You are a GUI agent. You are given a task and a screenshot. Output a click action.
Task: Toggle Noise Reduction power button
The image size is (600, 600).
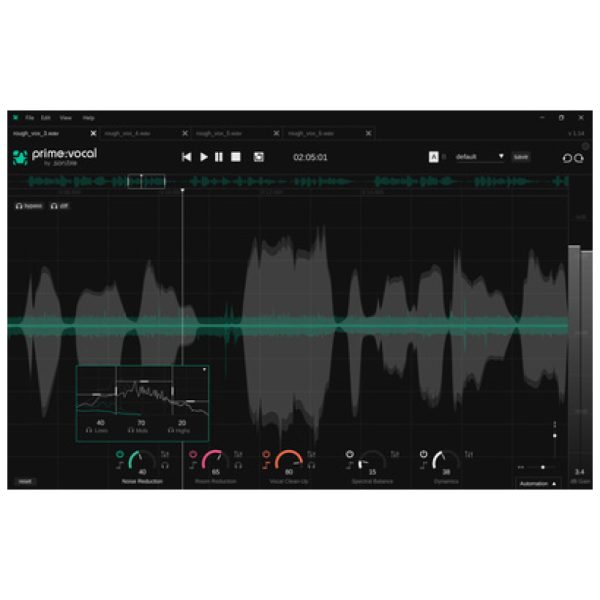[x=119, y=454]
